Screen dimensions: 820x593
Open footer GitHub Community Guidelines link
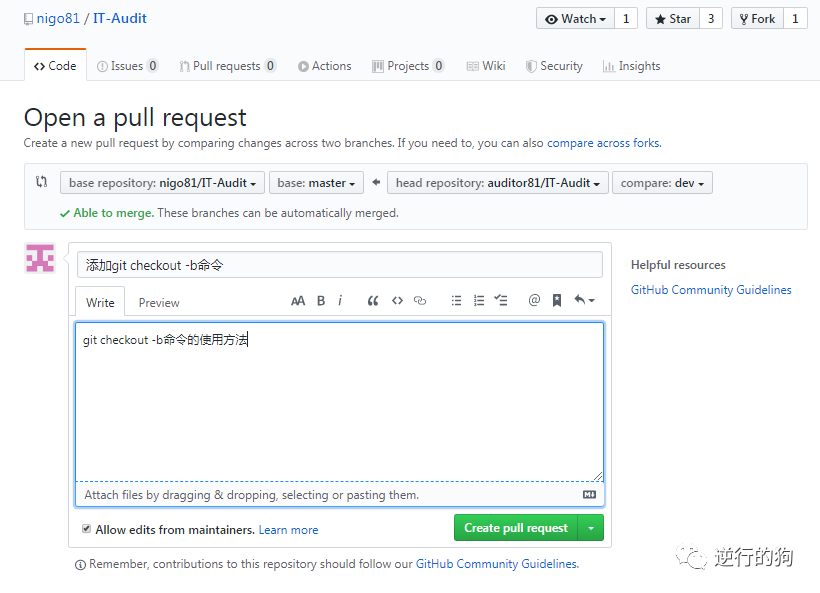pos(497,564)
